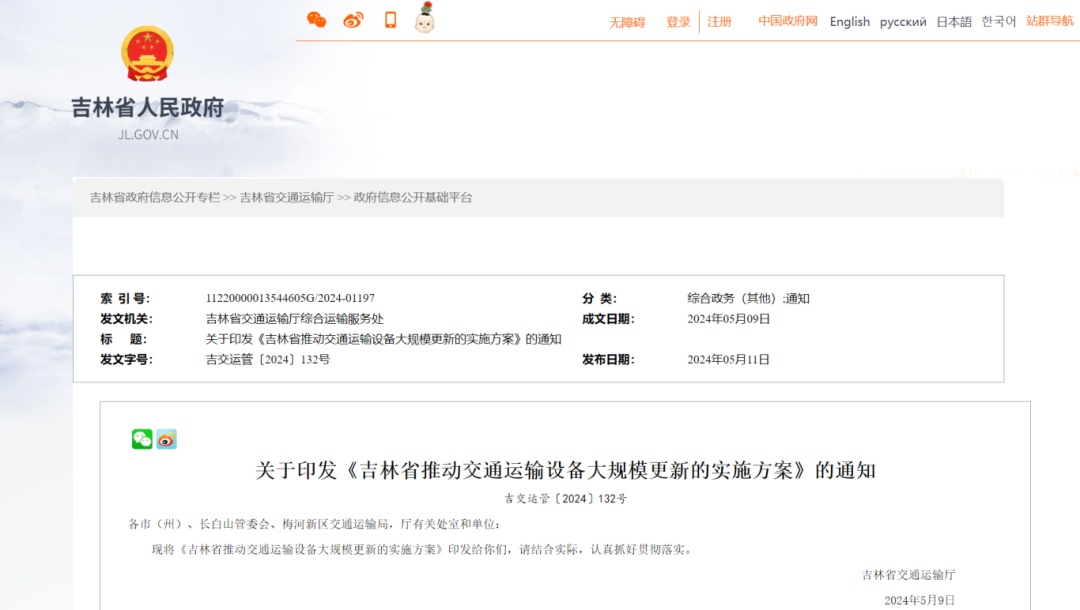Click the large article headline

coord(565,470)
